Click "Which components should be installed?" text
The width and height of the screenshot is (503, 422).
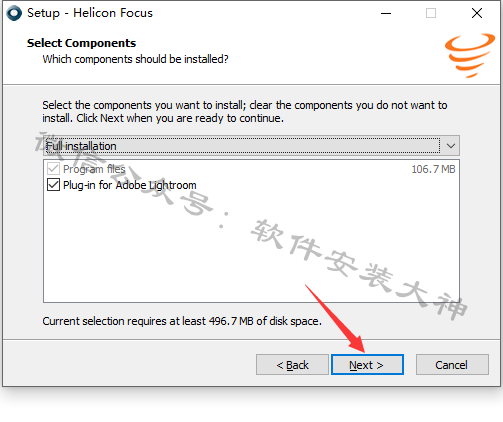(135, 59)
